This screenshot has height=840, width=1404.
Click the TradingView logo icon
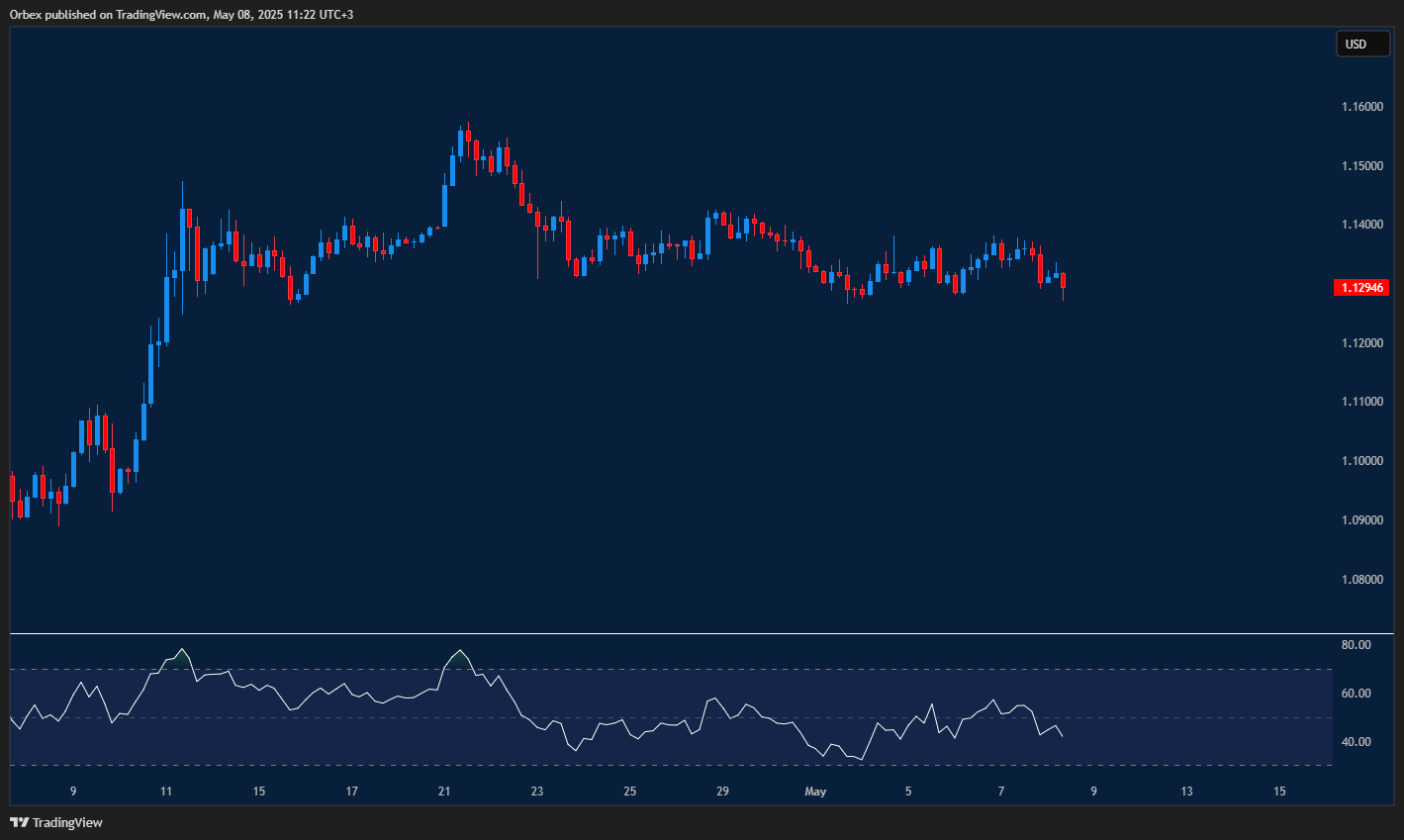(17, 822)
